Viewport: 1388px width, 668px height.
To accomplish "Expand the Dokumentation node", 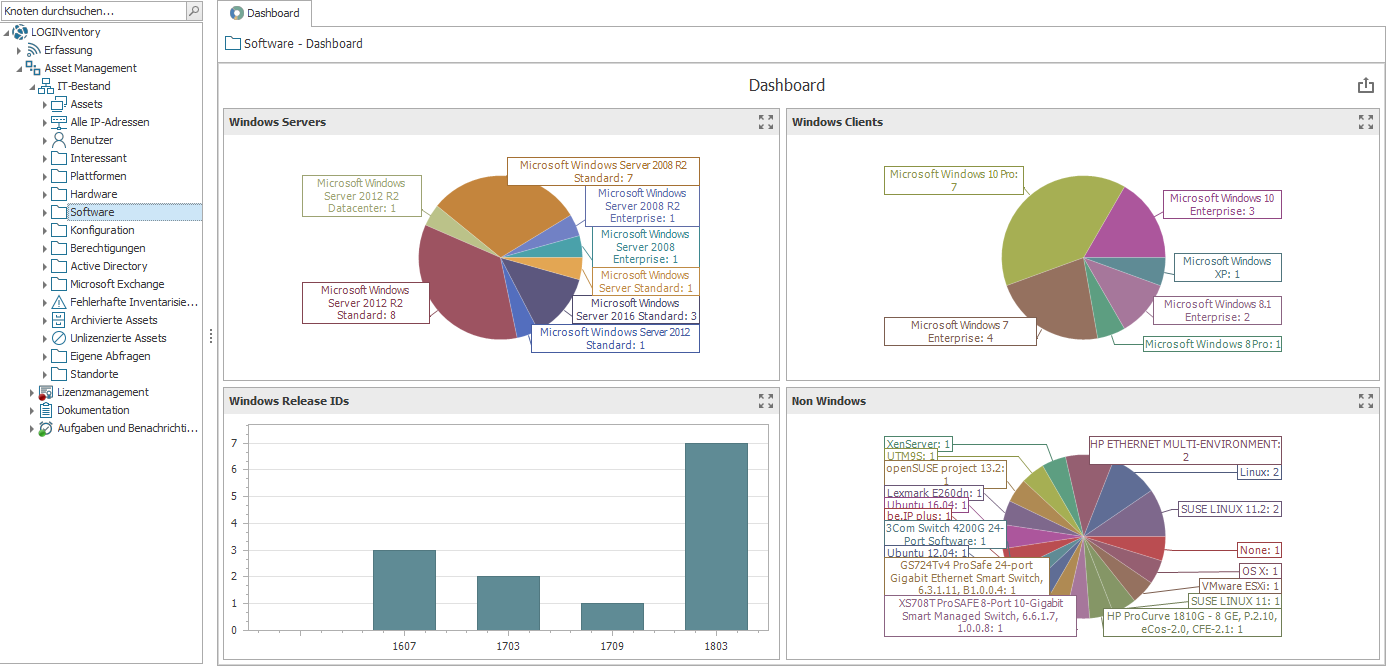I will click(x=32, y=410).
